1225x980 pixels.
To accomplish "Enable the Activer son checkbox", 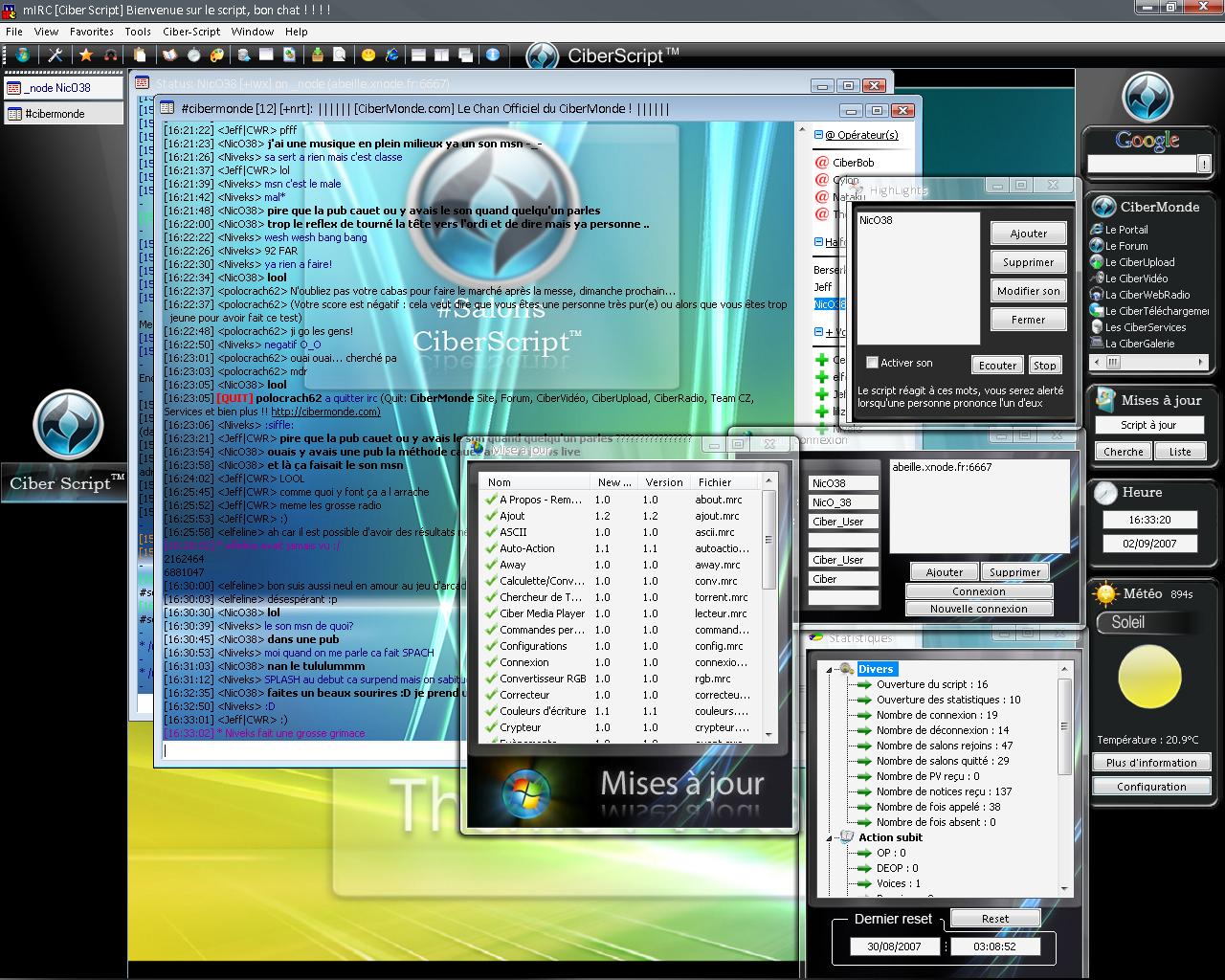I will coord(872,363).
